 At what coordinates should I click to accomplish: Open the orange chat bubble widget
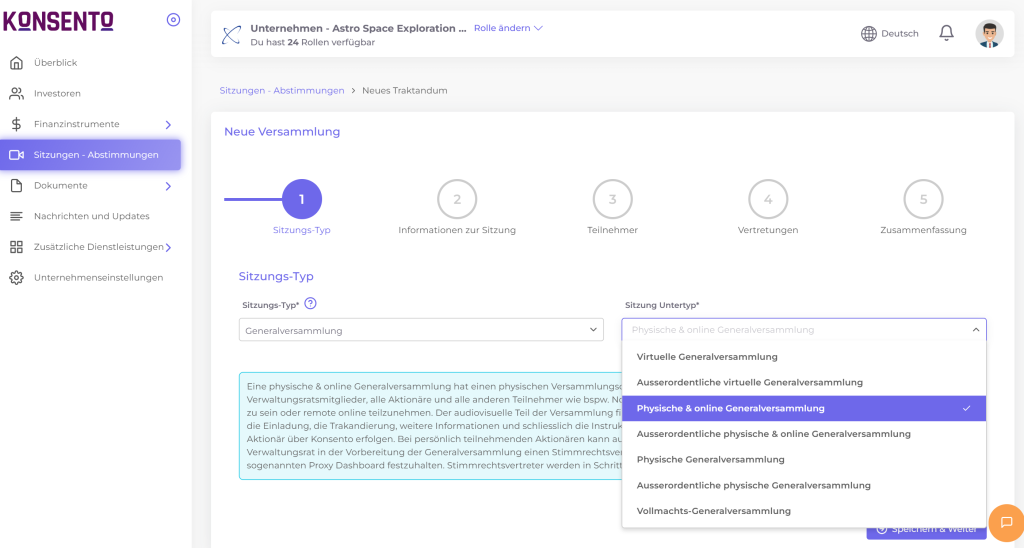1006,522
